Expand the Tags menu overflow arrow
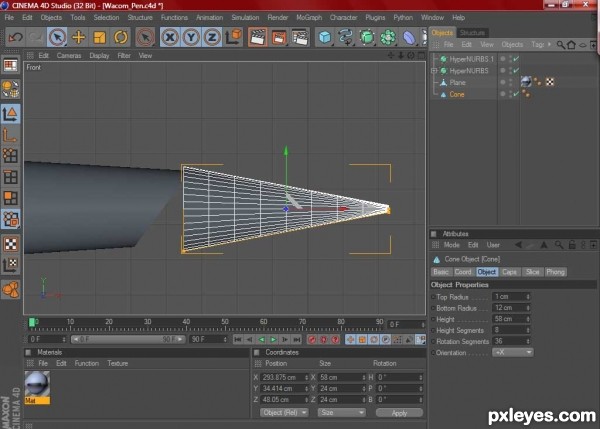The width and height of the screenshot is (600, 429). click(x=549, y=44)
